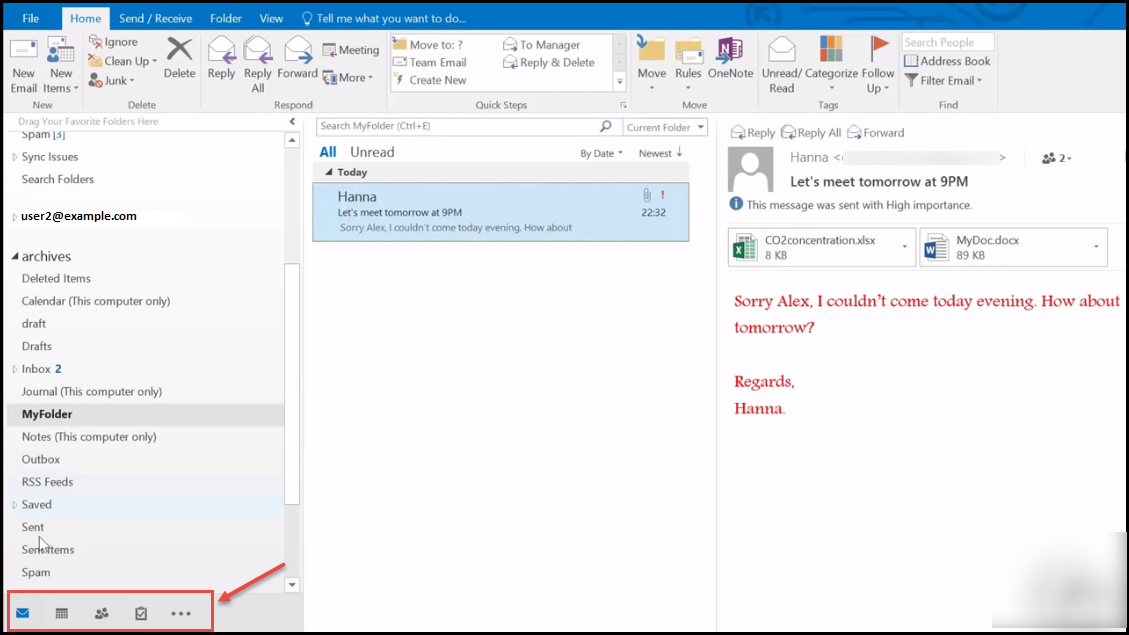This screenshot has height=635, width=1129.
Task: Open the By Date sort dropdown
Action: tap(601, 153)
